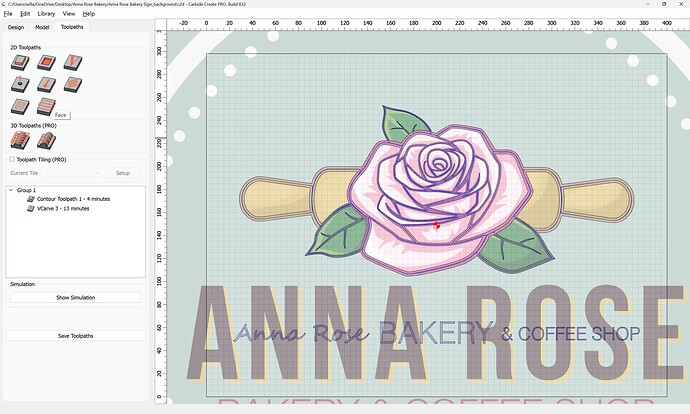Screen dimensions: 690x414
Task: Click the '3D Toolpaths (PRO)' section label
Action: click(33, 125)
